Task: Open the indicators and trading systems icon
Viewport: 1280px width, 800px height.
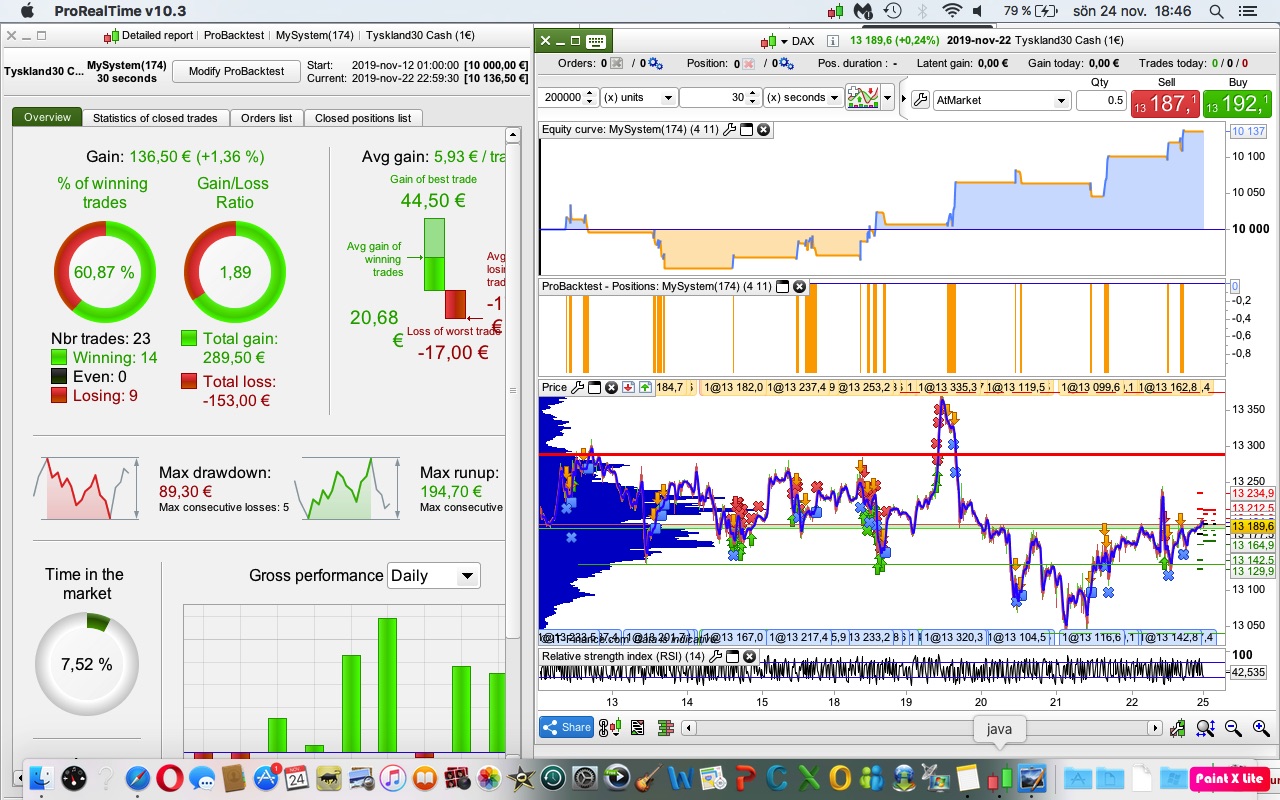Action: click(x=861, y=98)
